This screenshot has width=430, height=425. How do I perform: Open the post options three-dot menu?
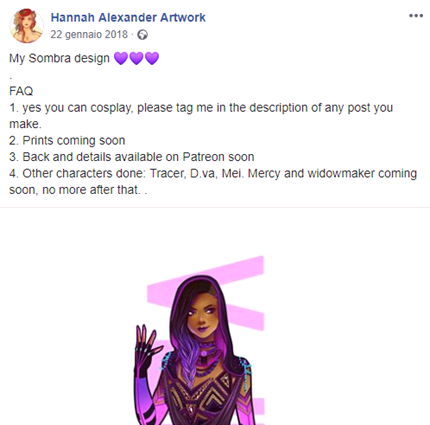click(416, 16)
